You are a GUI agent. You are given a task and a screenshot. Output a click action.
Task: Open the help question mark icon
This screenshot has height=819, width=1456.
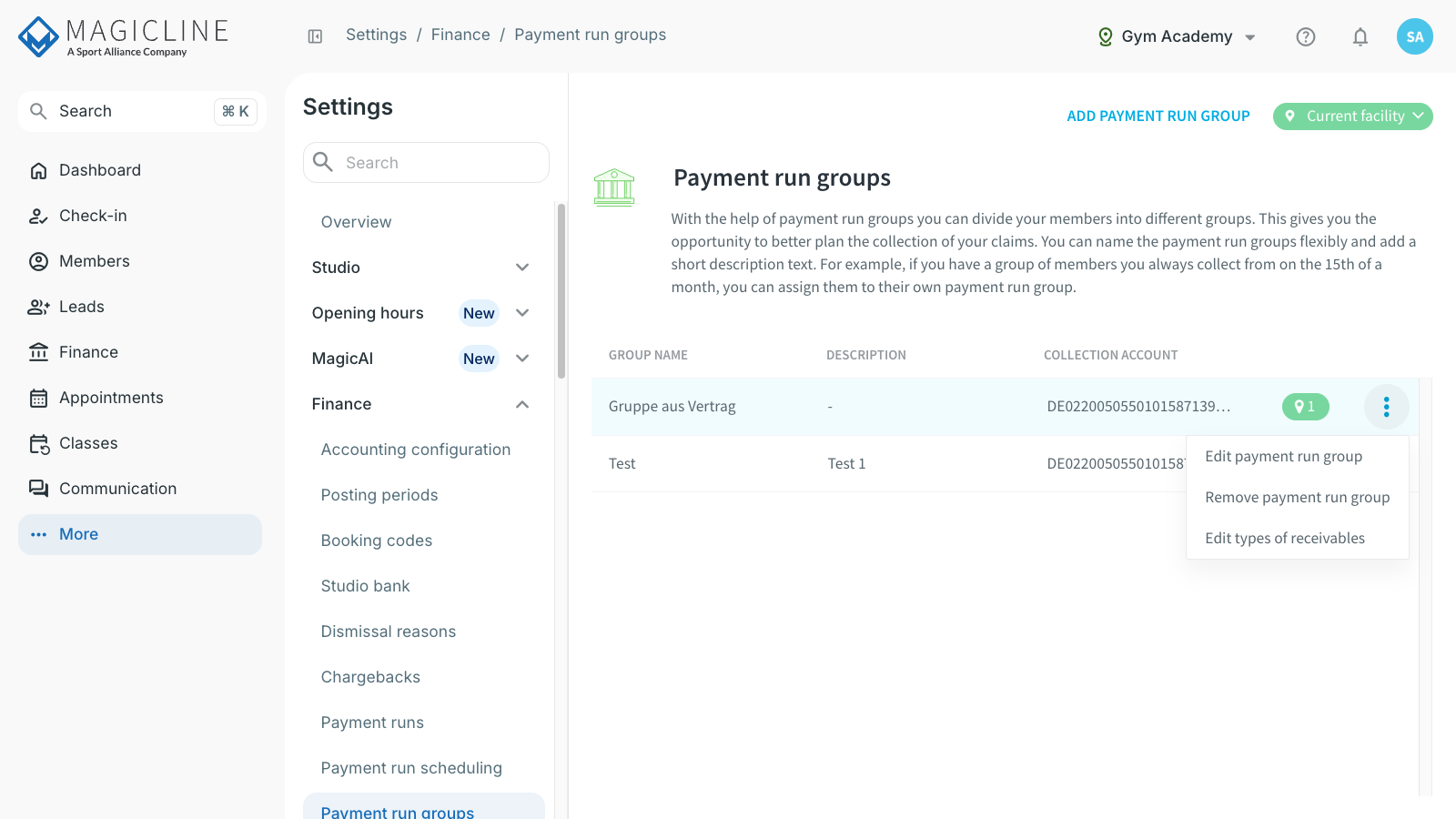[x=1306, y=36]
